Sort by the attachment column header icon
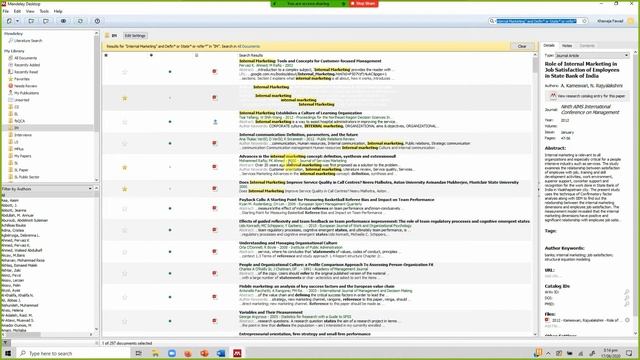640x360 pixels. click(196, 55)
